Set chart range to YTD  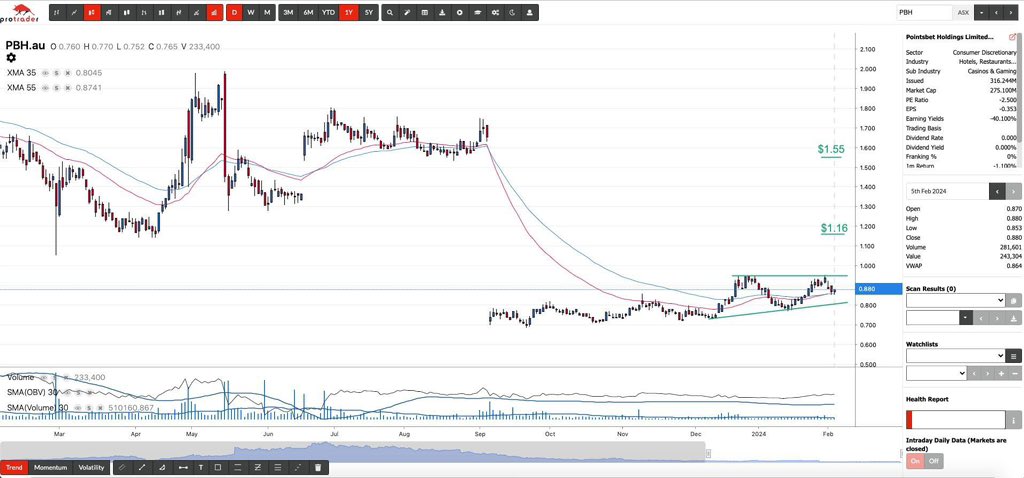[328, 12]
